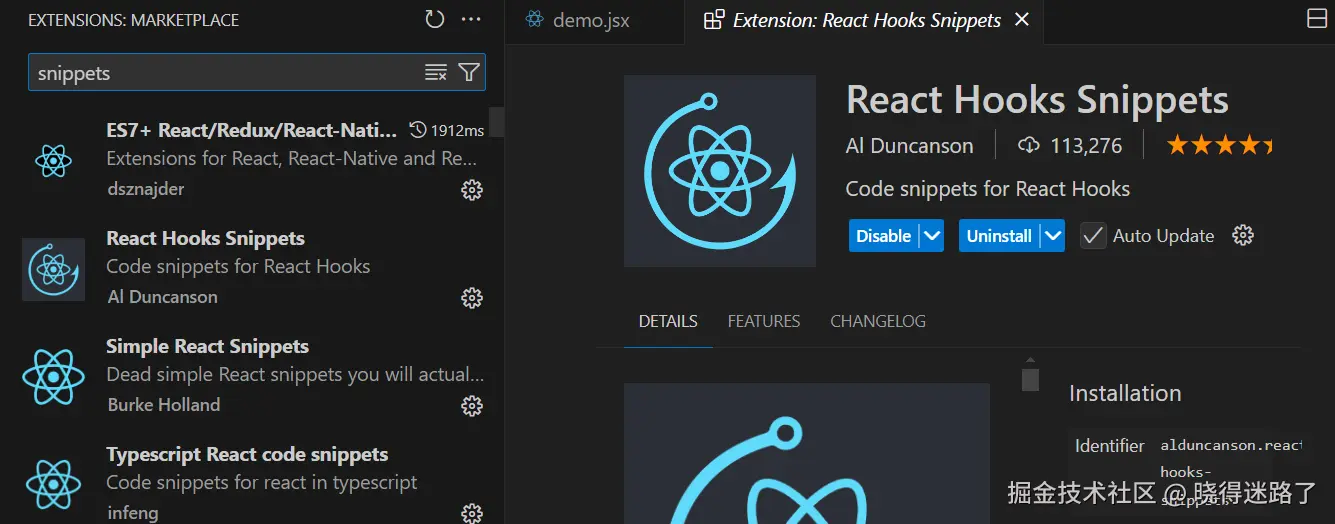1335x524 pixels.
Task: Click the ES7+ React extension logo
Action: 53,160
